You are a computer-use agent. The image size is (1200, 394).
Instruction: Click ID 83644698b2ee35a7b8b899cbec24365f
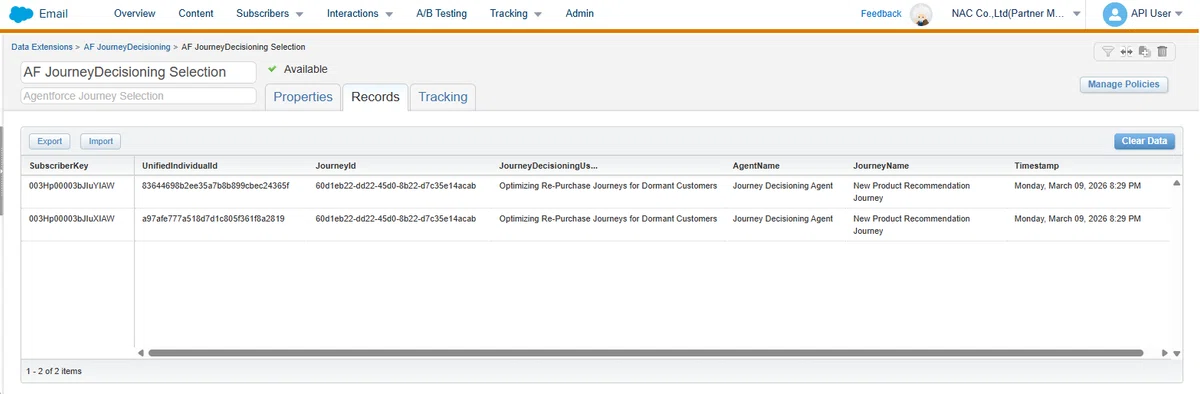pos(215,187)
